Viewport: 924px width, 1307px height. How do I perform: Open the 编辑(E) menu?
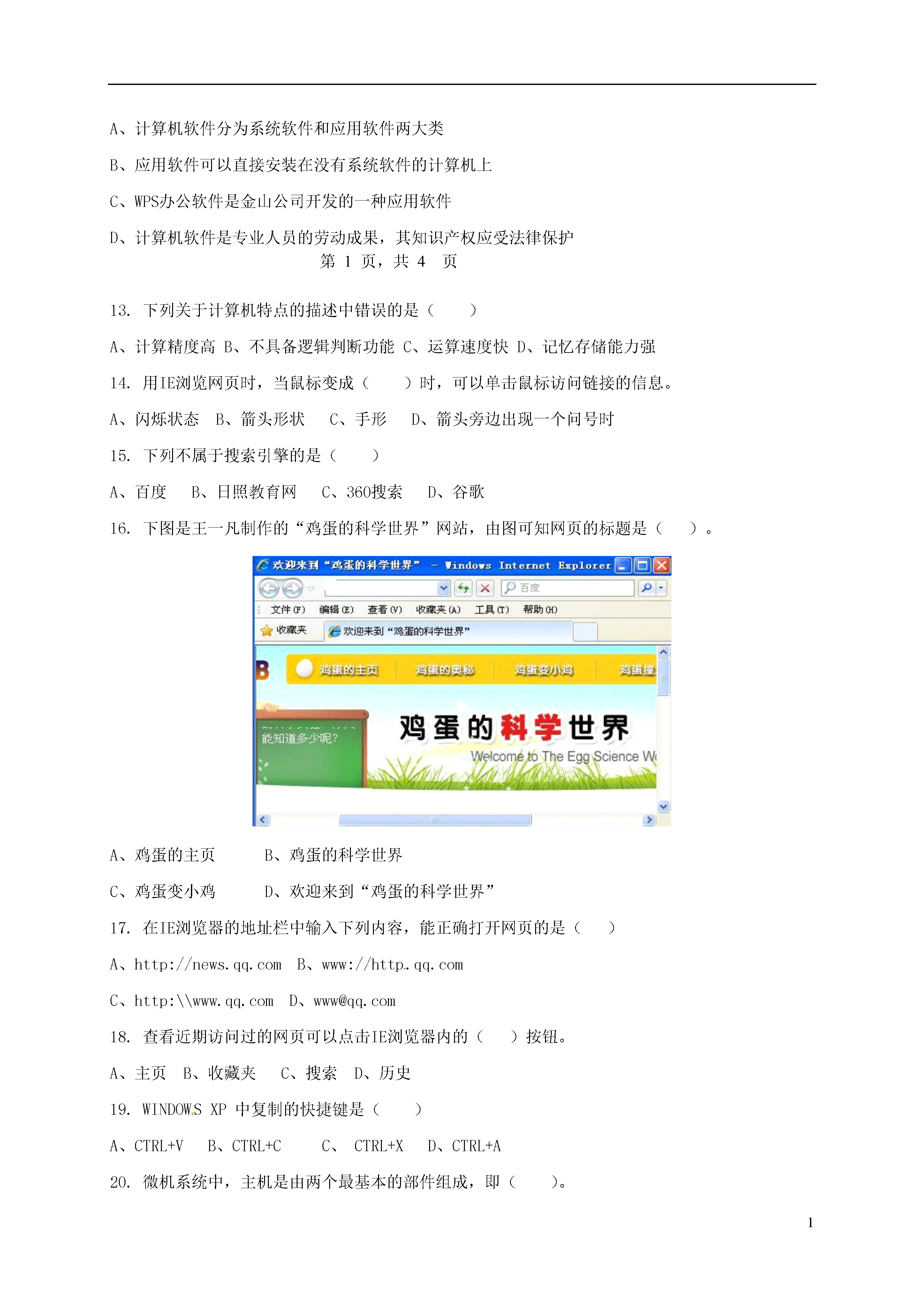coord(336,610)
